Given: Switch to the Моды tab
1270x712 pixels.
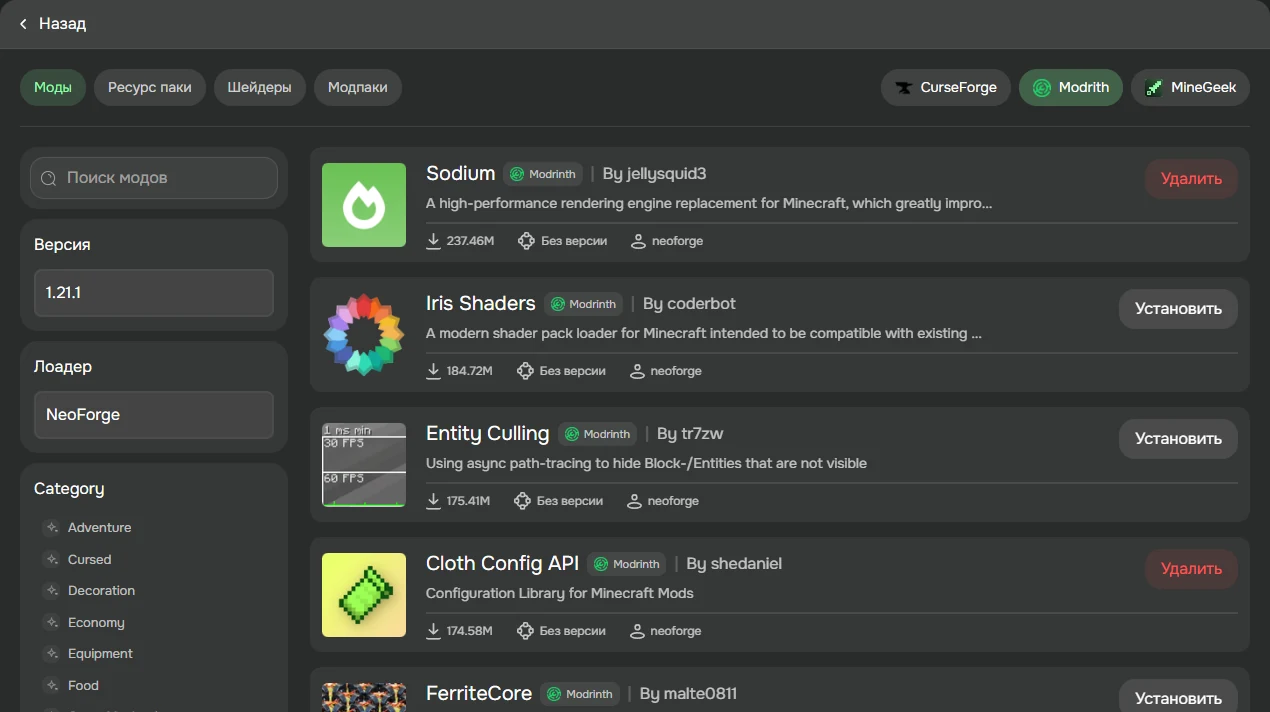Looking at the screenshot, I should coord(53,87).
